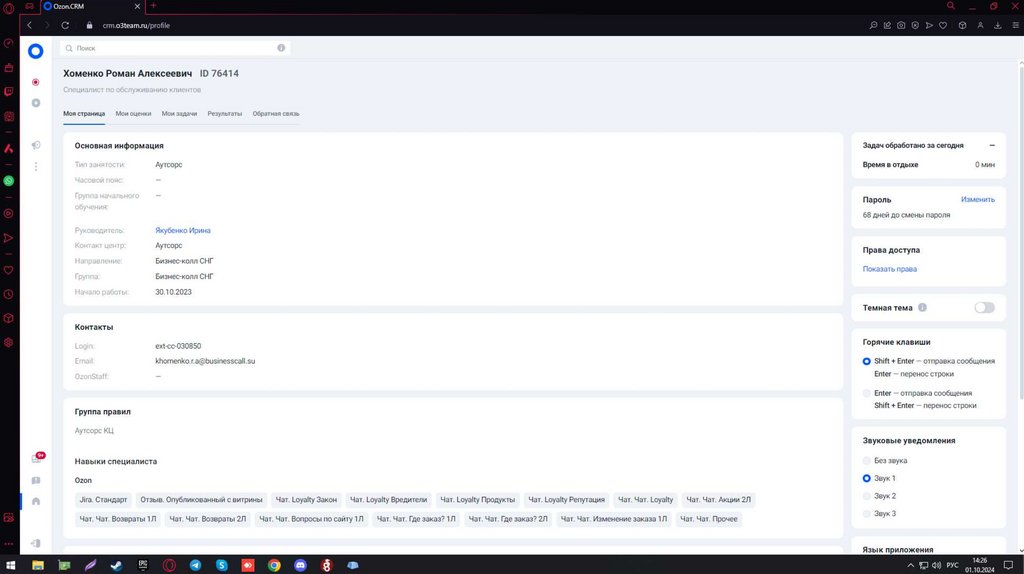Expand the Opera sidebar more options dots
Image resolution: width=1024 pixels, height=574 pixels.
click(x=8, y=543)
